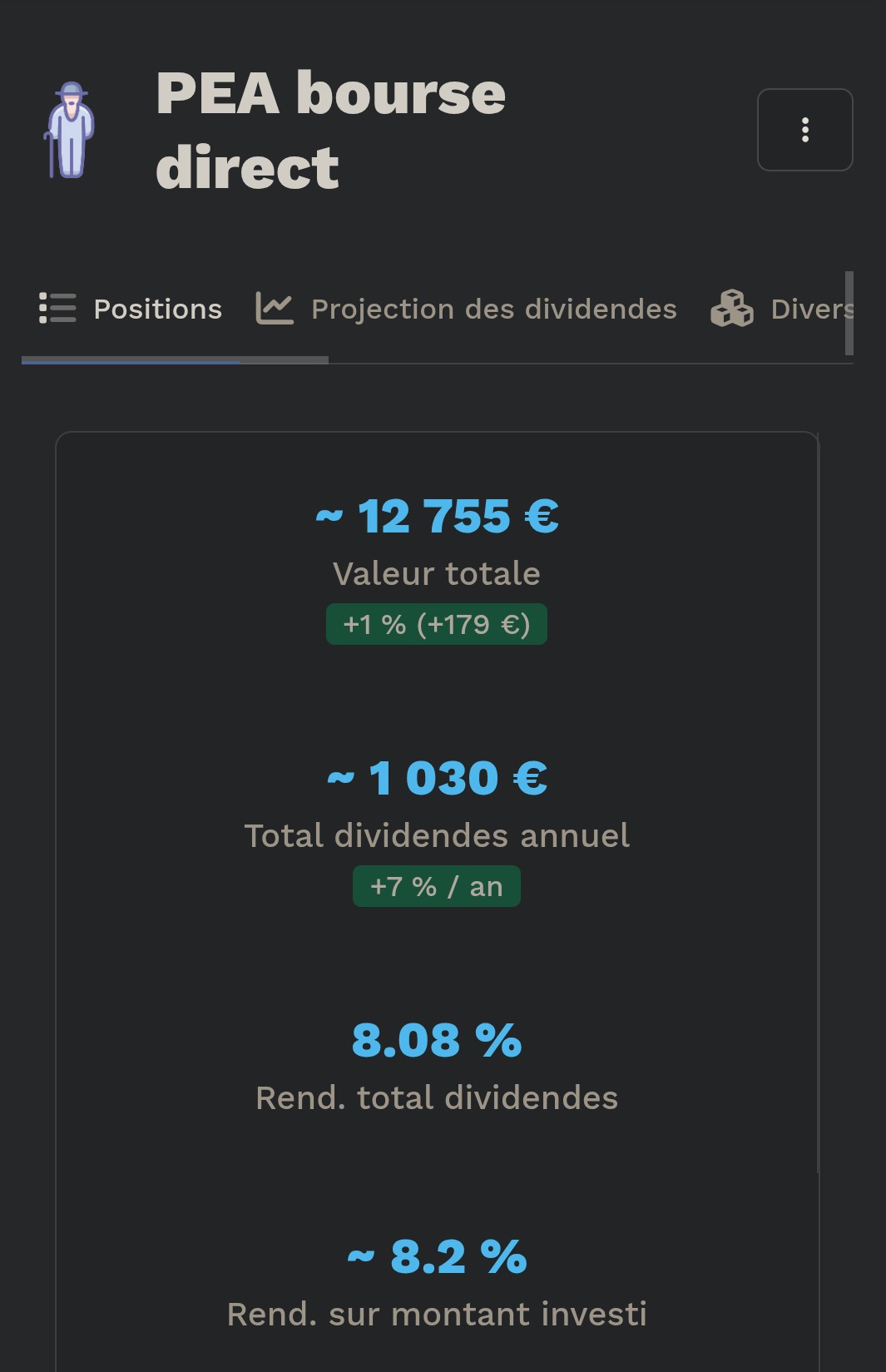Viewport: 886px width, 1372px height.
Task: Click the list icon beside Positions
Action: pyautogui.click(x=57, y=308)
